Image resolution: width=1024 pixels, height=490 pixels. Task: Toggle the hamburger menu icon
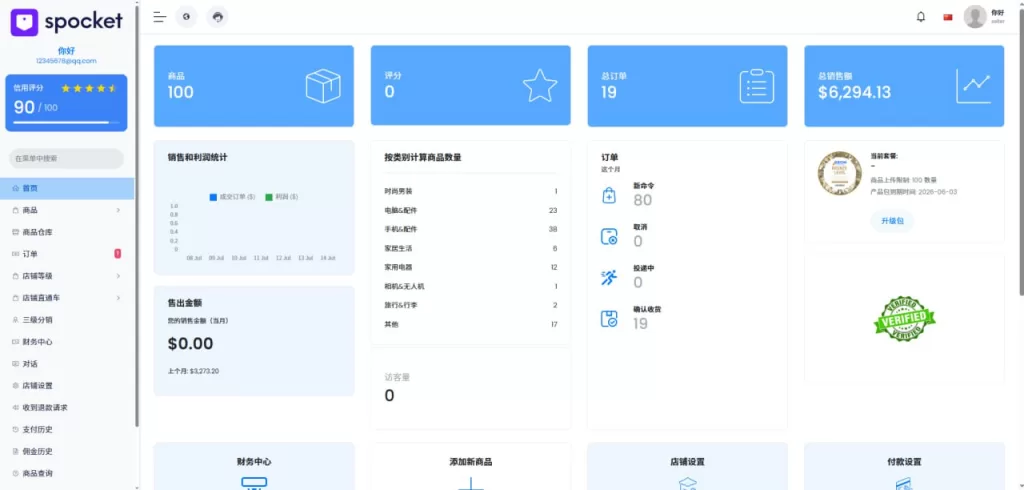[160, 17]
